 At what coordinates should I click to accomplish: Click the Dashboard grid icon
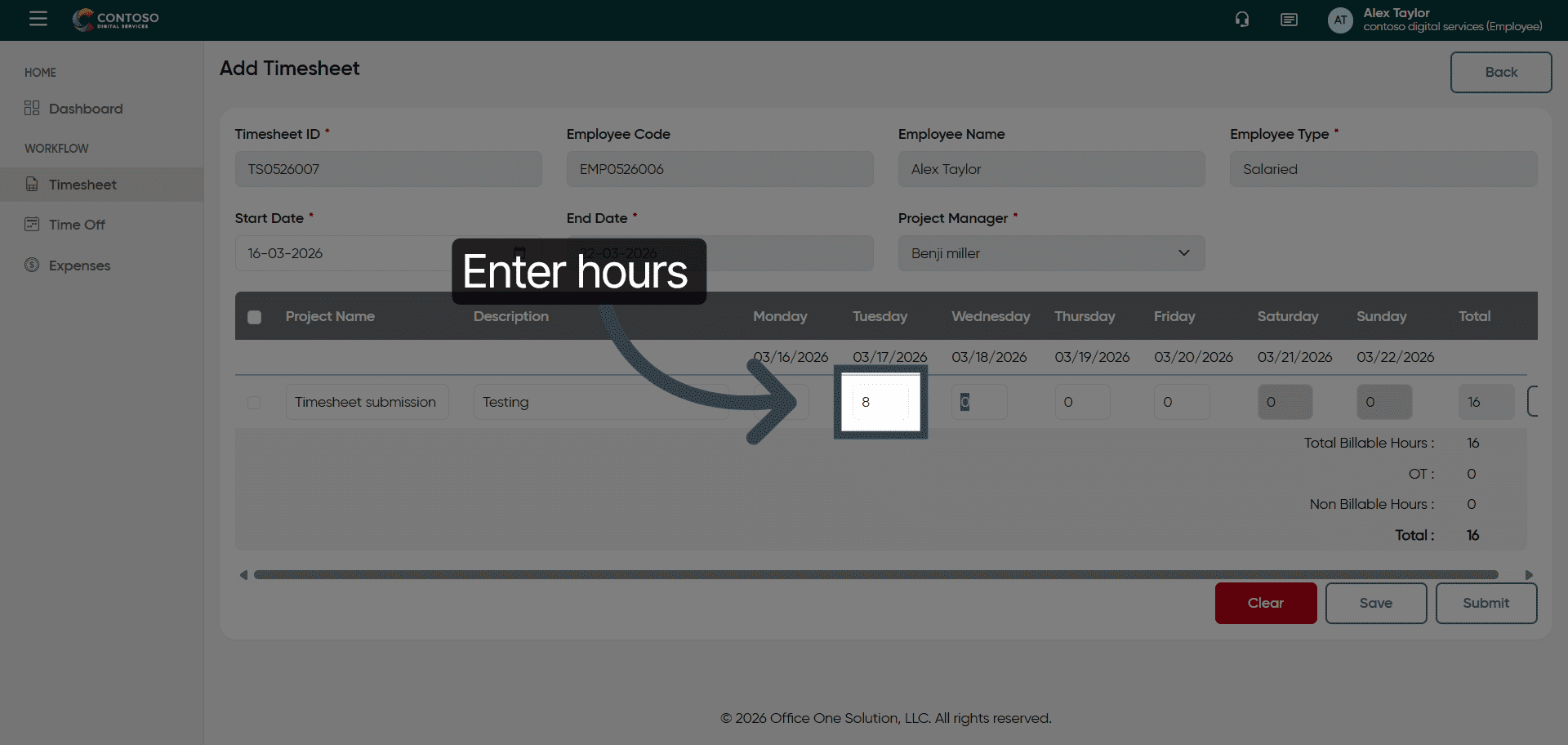32,109
